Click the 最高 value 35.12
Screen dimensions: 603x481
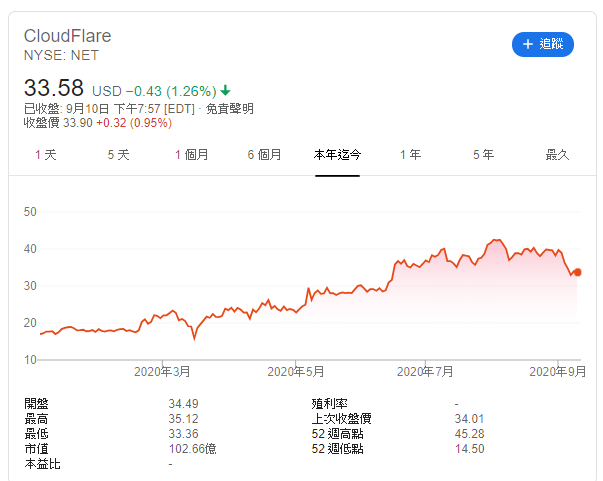pyautogui.click(x=183, y=419)
